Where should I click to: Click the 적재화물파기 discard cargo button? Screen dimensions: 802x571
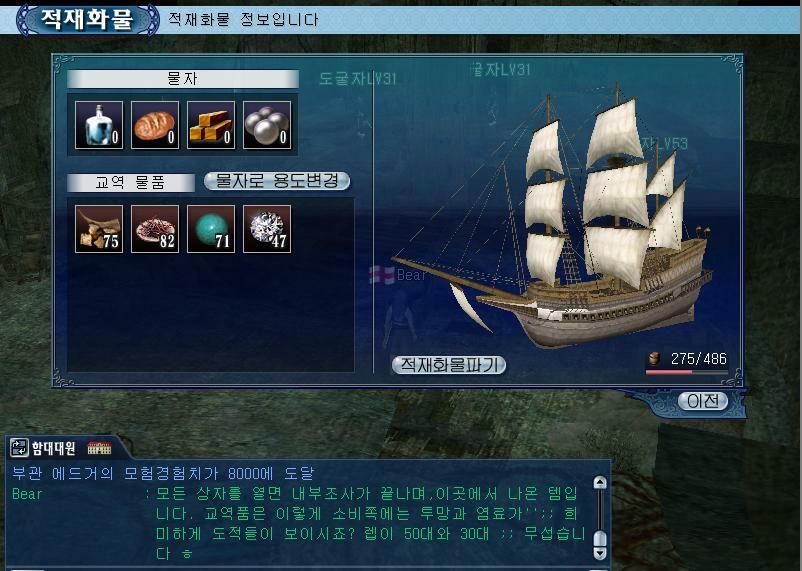tap(449, 364)
